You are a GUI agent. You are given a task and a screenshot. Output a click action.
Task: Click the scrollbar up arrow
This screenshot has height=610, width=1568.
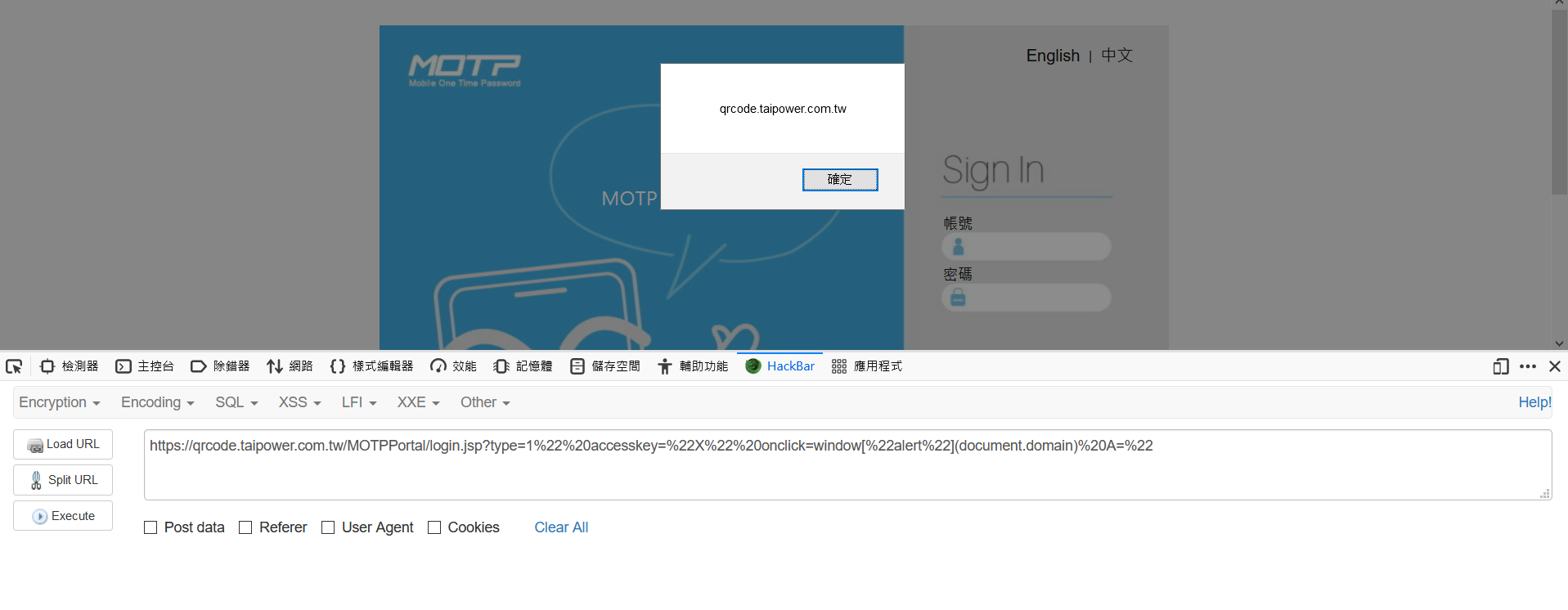coord(1559,4)
